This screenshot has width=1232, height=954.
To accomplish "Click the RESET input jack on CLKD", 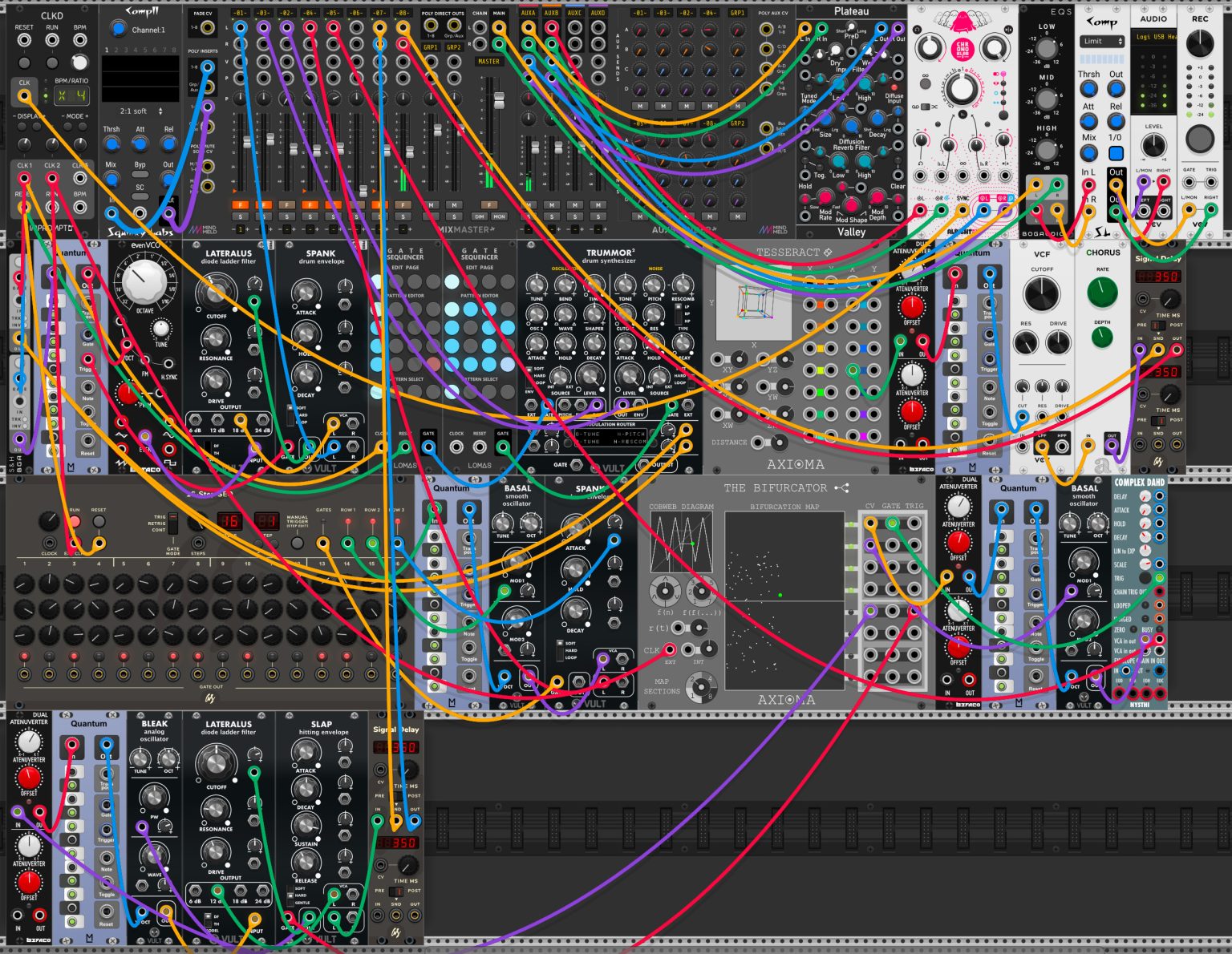I will point(25,40).
